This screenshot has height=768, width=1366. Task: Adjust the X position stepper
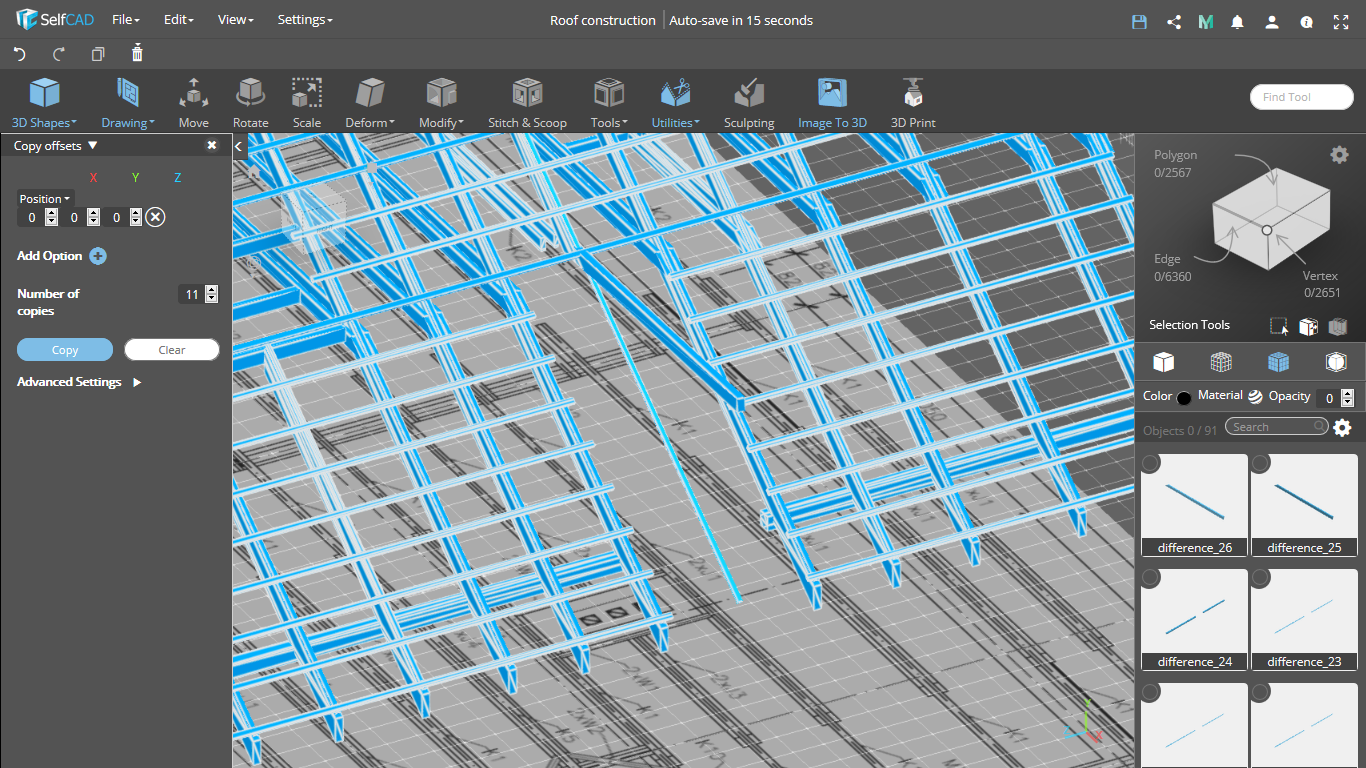[52, 217]
